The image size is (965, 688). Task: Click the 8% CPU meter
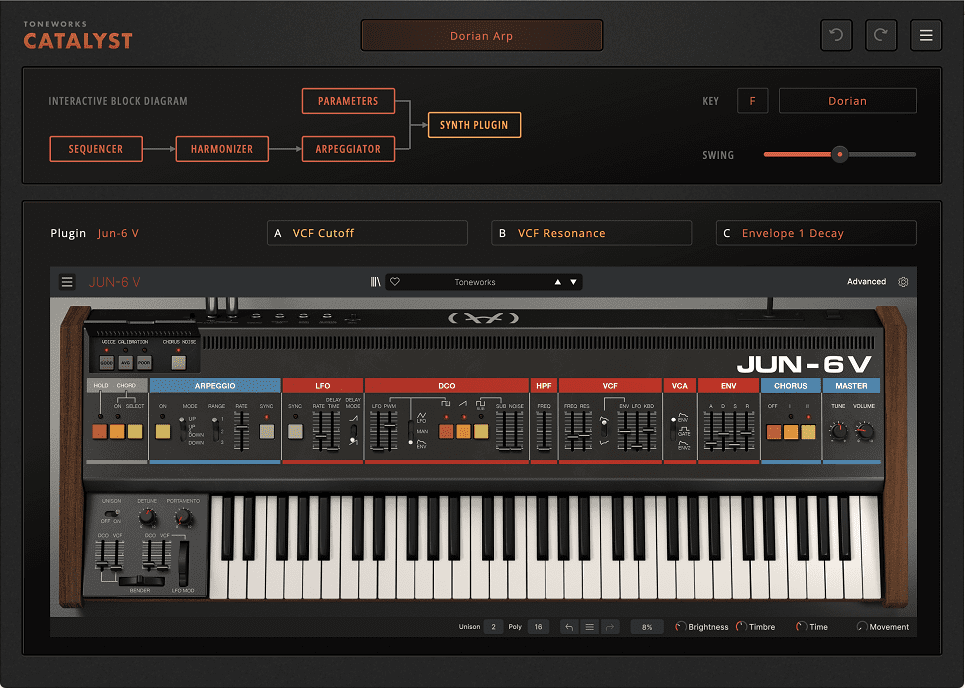pyautogui.click(x=647, y=627)
